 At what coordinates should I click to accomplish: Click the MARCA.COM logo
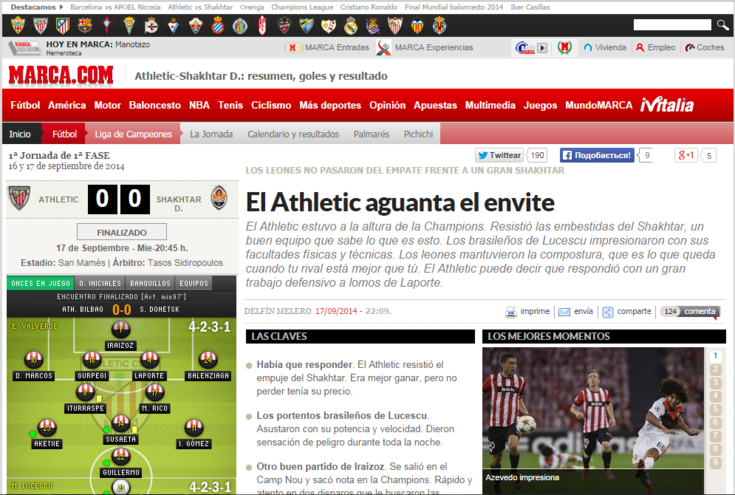[x=61, y=75]
